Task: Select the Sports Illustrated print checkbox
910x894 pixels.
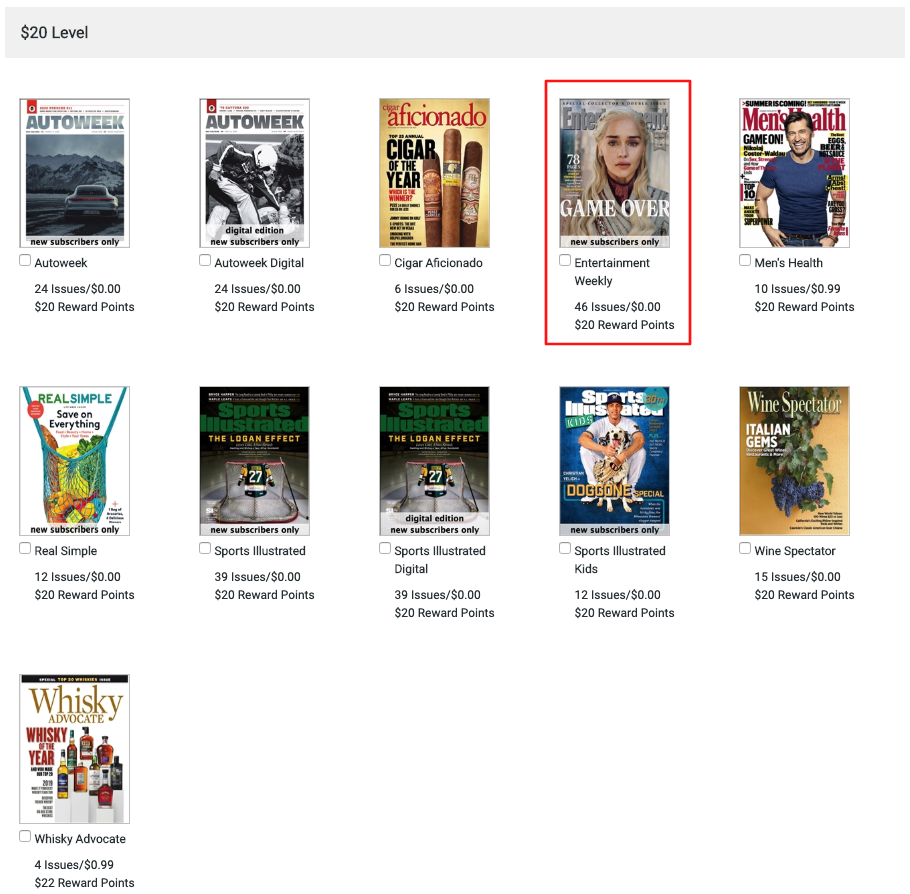Action: coord(205,548)
